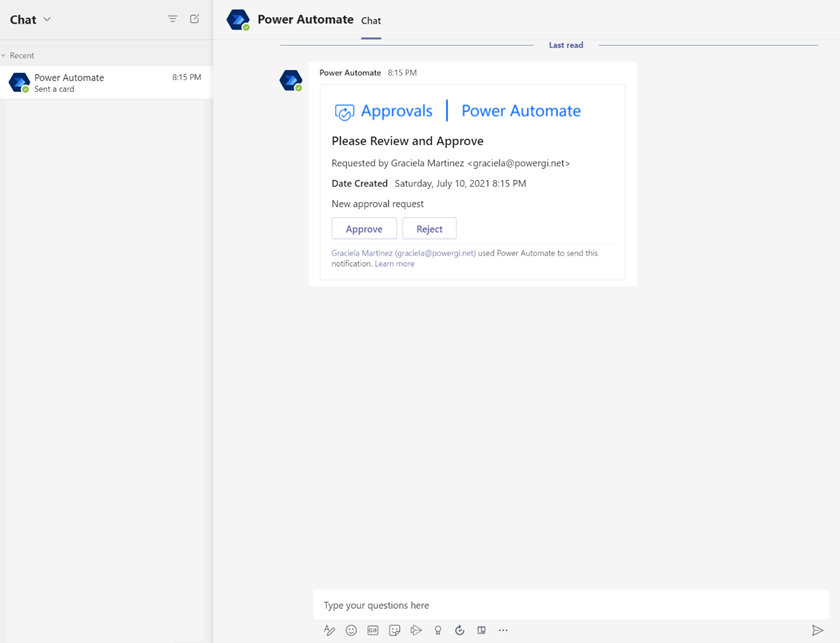Image resolution: width=840 pixels, height=643 pixels.
Task: Open the sticker picker
Action: tap(395, 630)
